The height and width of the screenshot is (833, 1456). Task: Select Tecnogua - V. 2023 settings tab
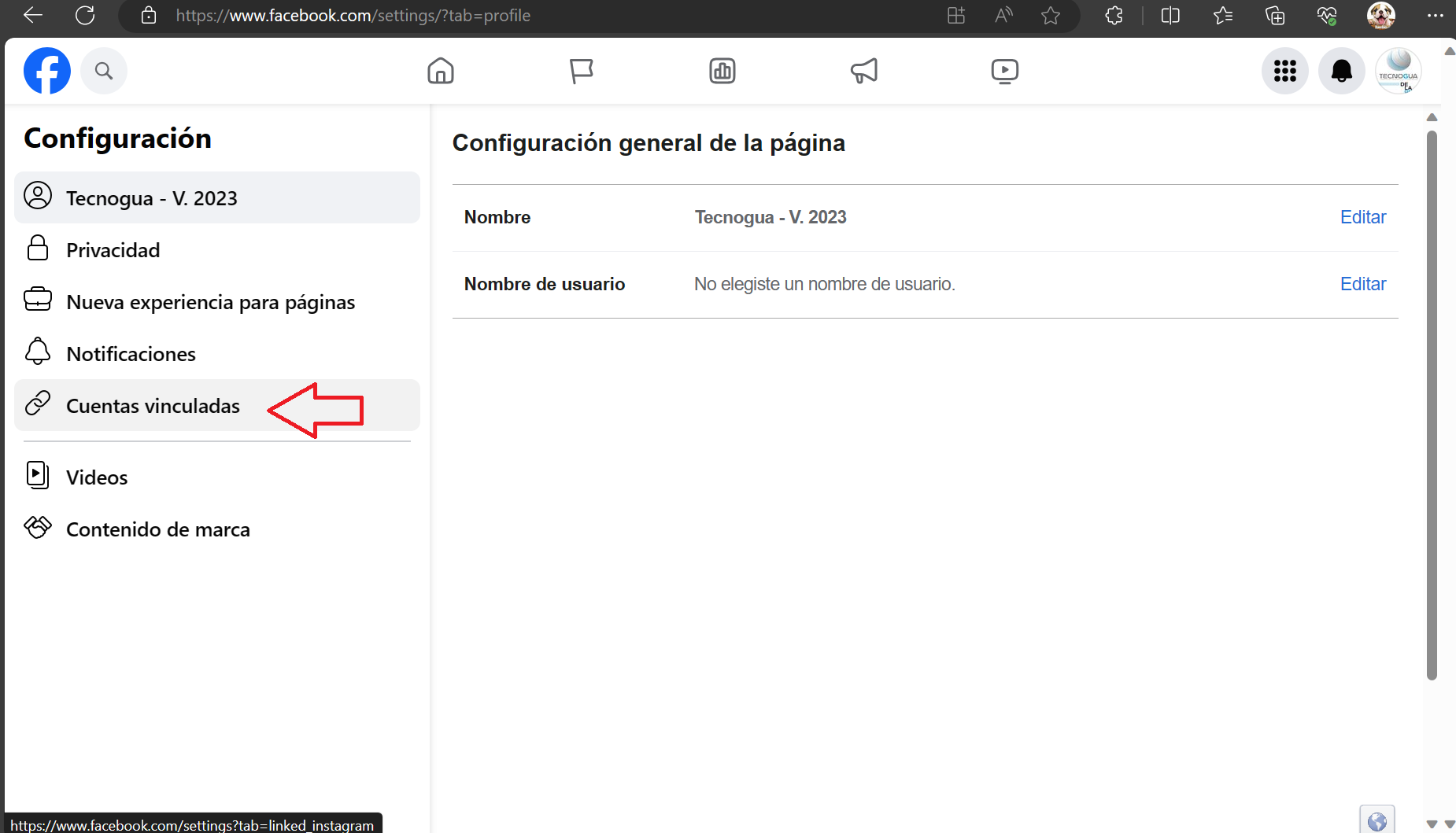(x=216, y=197)
